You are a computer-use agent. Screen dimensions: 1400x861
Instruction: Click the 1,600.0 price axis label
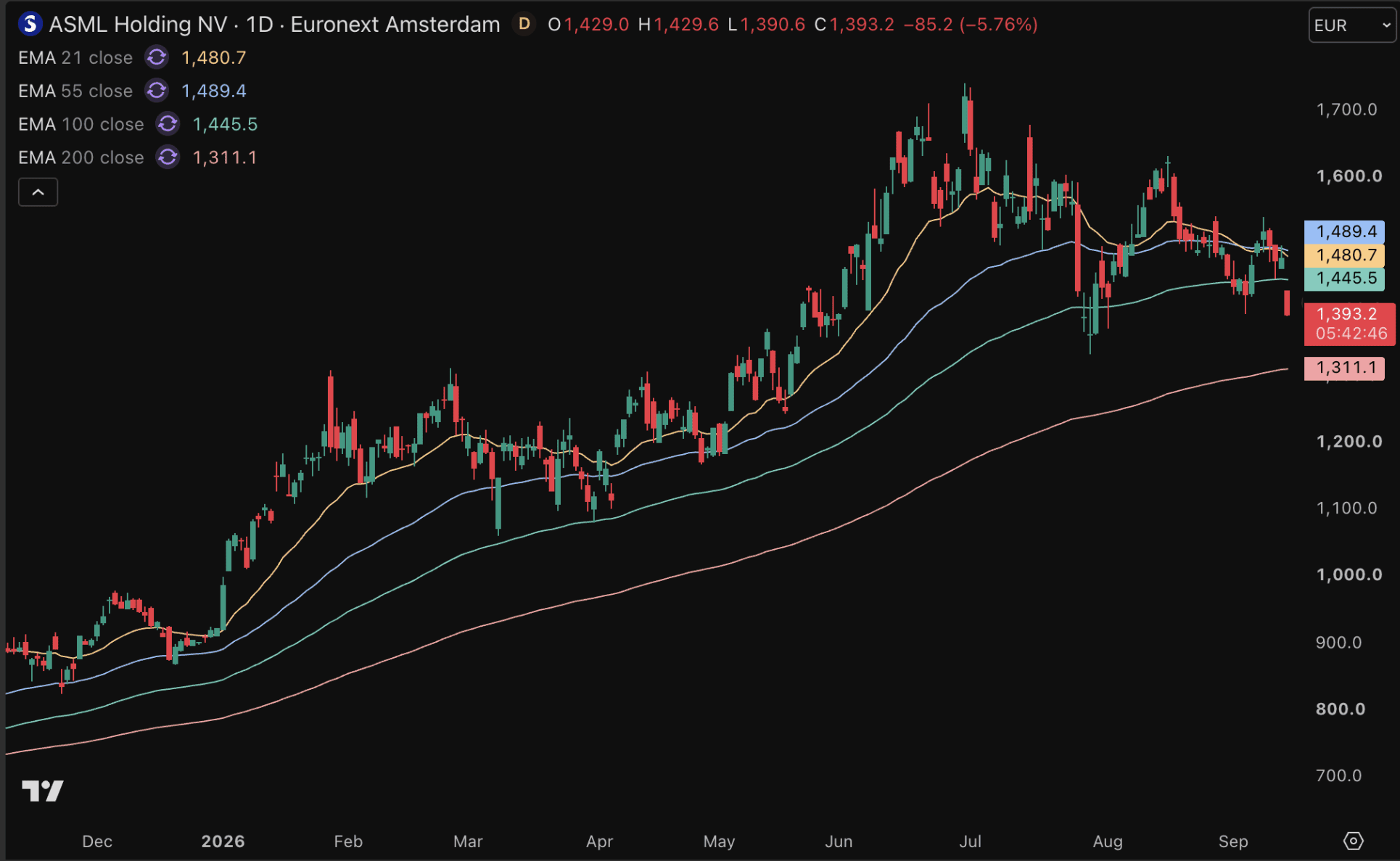(x=1349, y=176)
